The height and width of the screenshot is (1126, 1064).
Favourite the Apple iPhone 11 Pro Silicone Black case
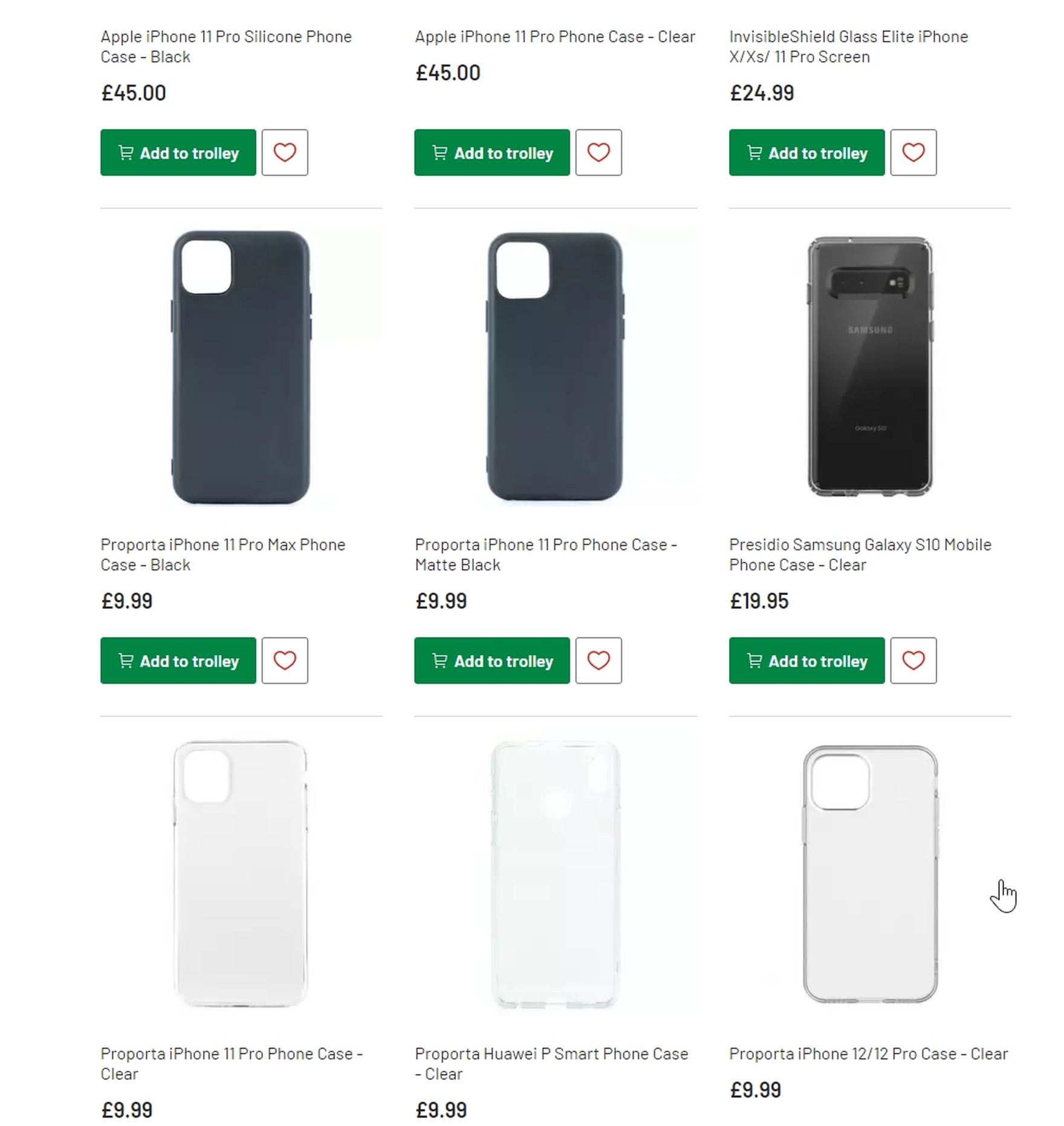point(285,152)
